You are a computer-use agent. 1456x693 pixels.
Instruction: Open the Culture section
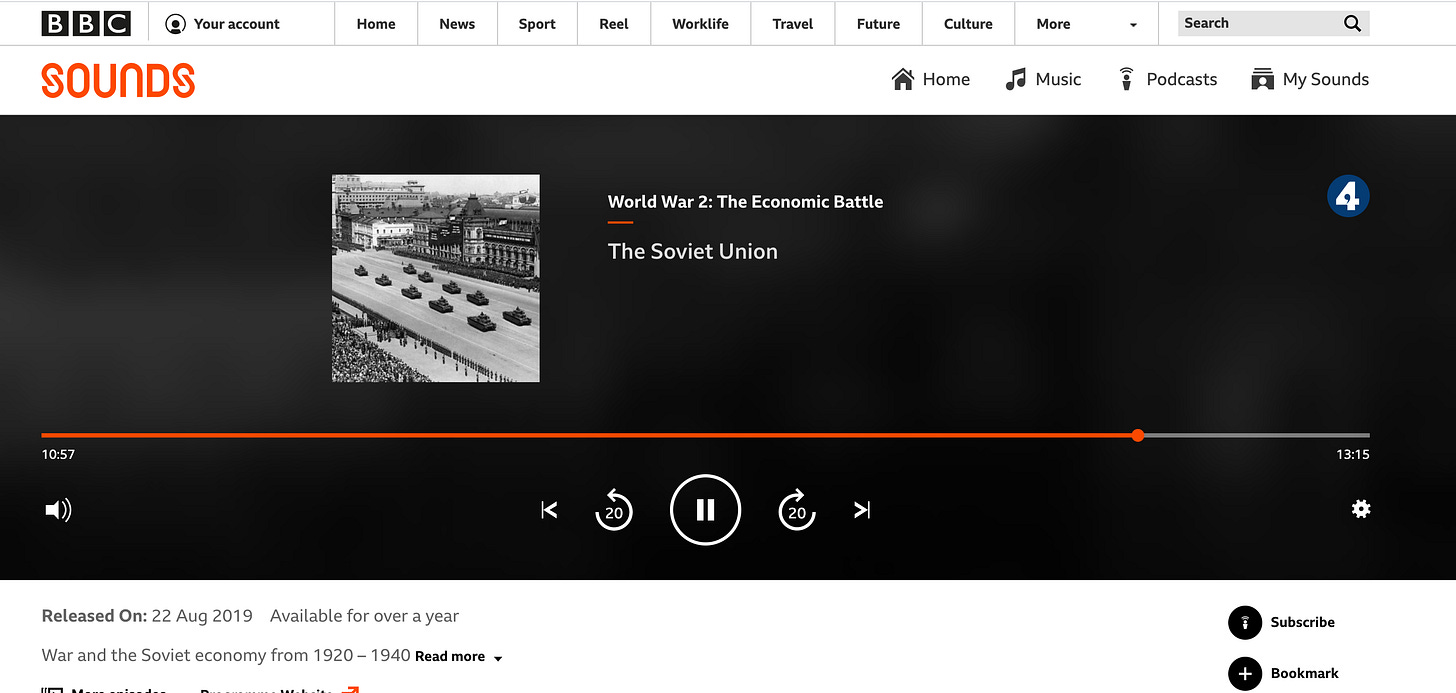click(968, 24)
